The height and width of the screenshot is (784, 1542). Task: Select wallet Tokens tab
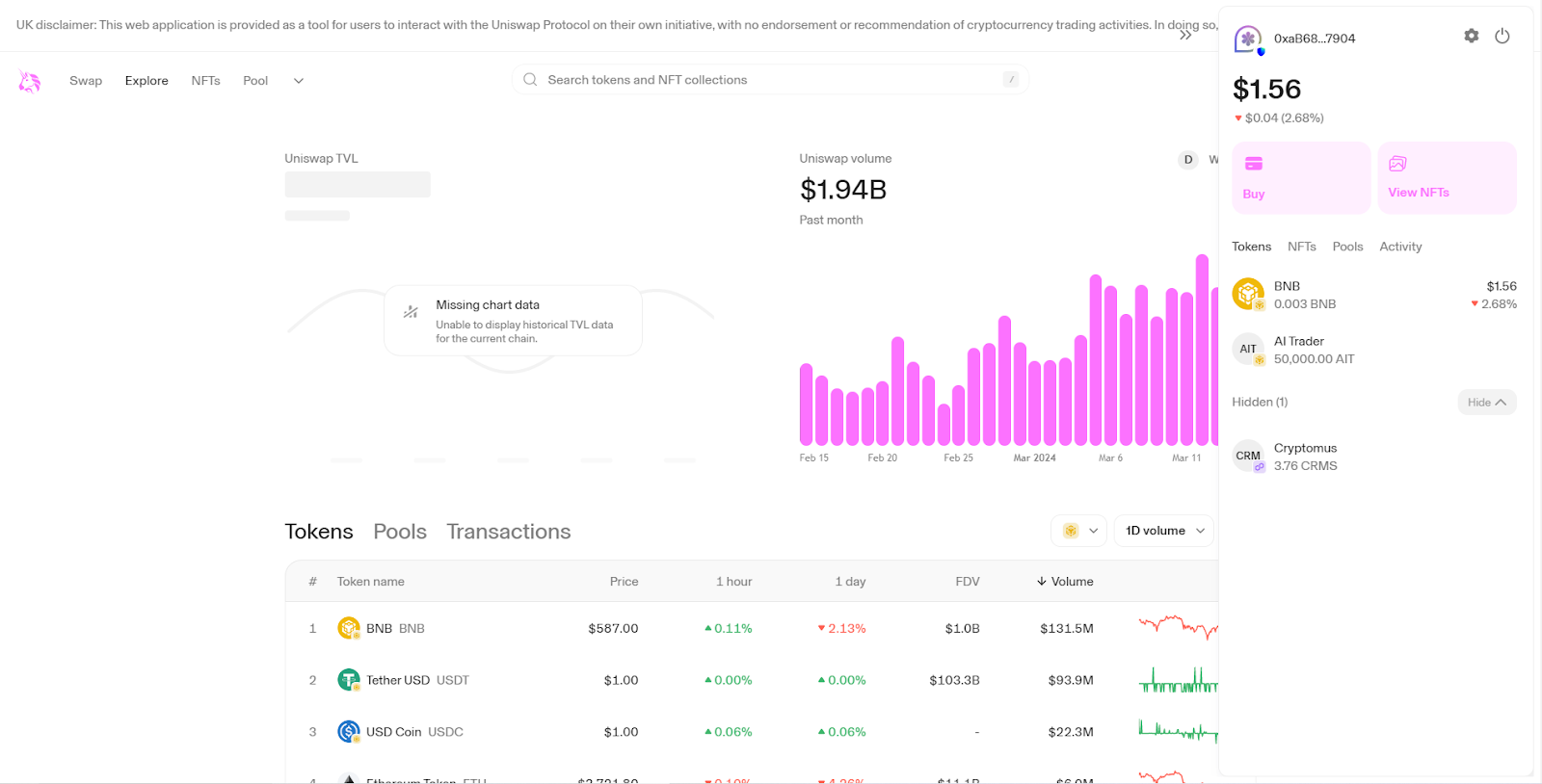click(x=1251, y=247)
